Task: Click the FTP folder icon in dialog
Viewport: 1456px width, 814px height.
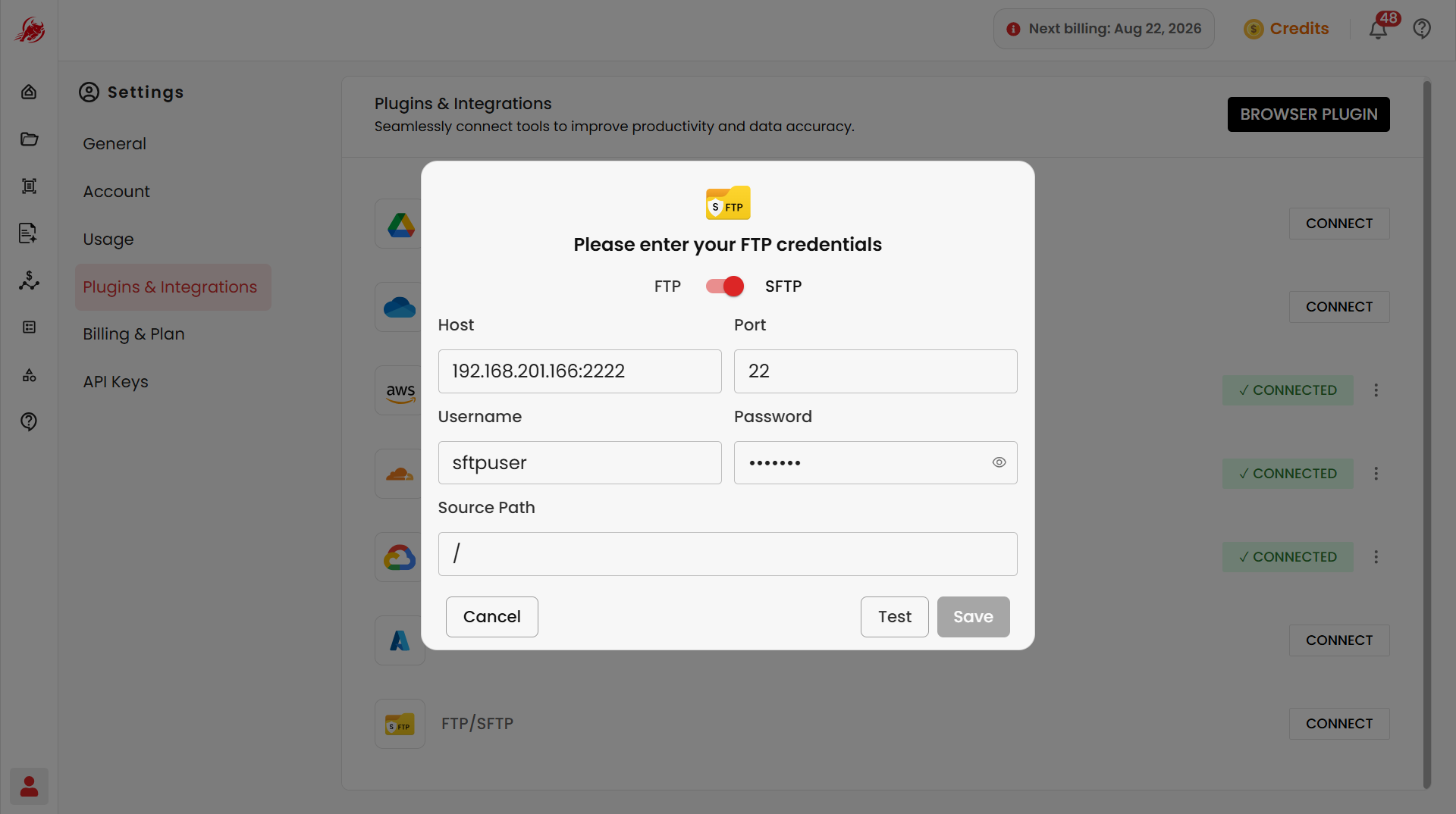Action: [x=728, y=203]
